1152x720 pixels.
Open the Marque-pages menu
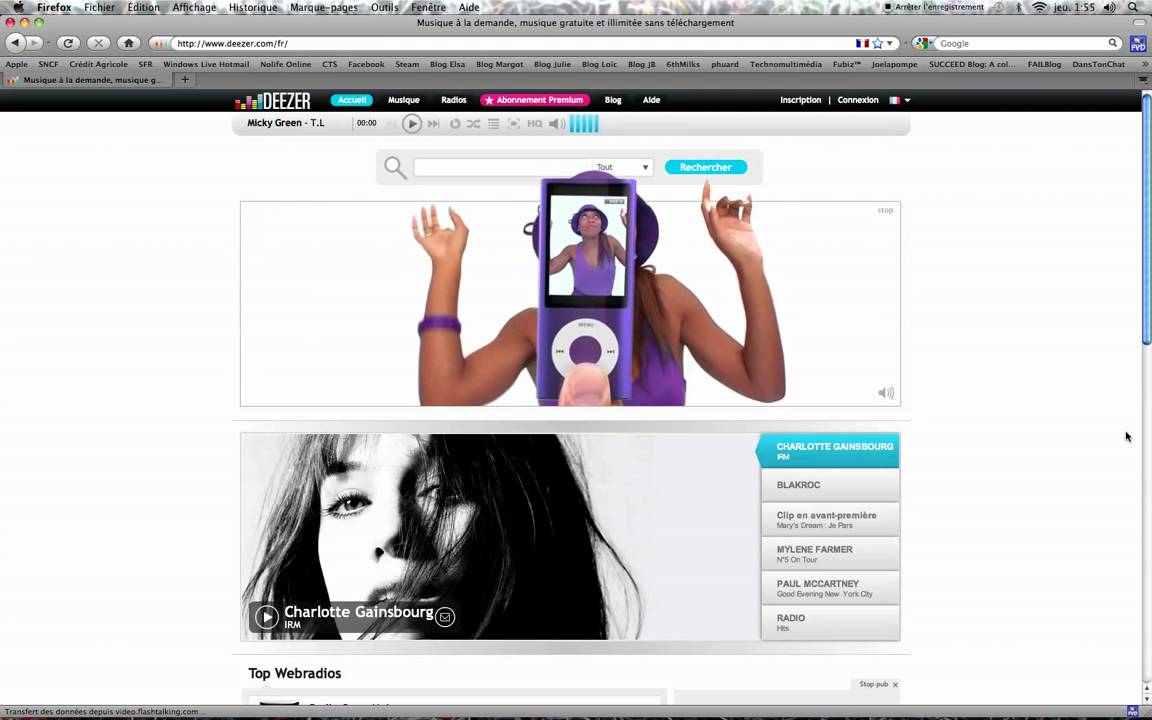tap(324, 7)
